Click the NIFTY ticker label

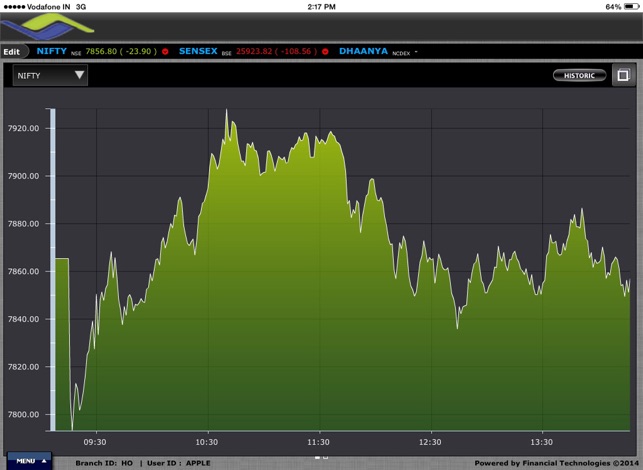coord(52,51)
